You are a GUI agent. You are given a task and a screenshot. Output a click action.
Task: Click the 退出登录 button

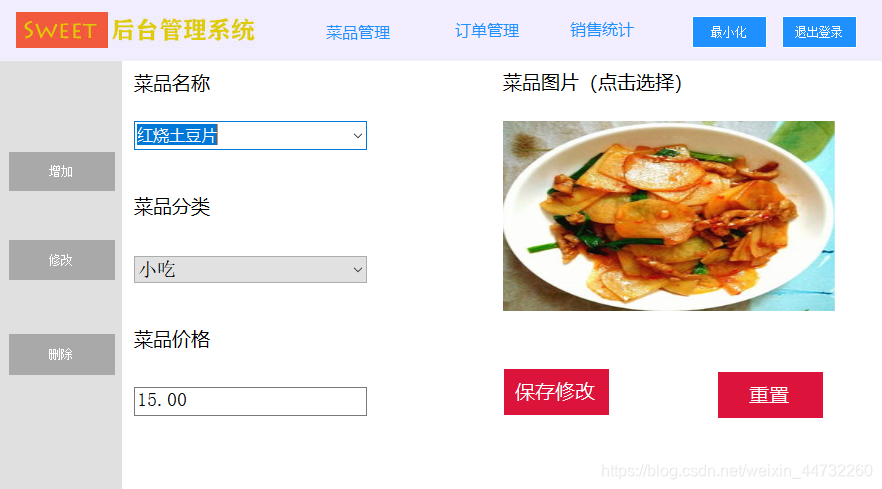pyautogui.click(x=819, y=32)
